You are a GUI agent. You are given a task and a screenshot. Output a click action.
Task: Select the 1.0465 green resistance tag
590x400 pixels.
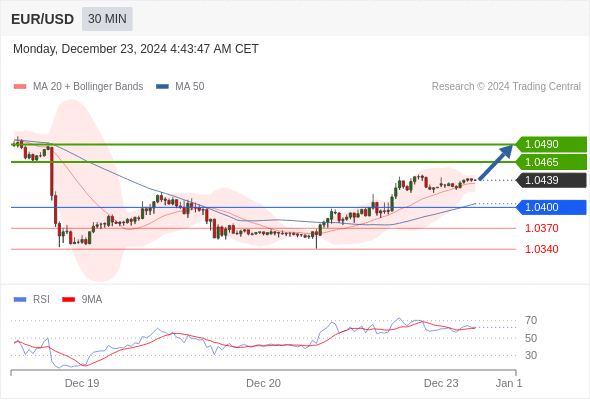551,162
